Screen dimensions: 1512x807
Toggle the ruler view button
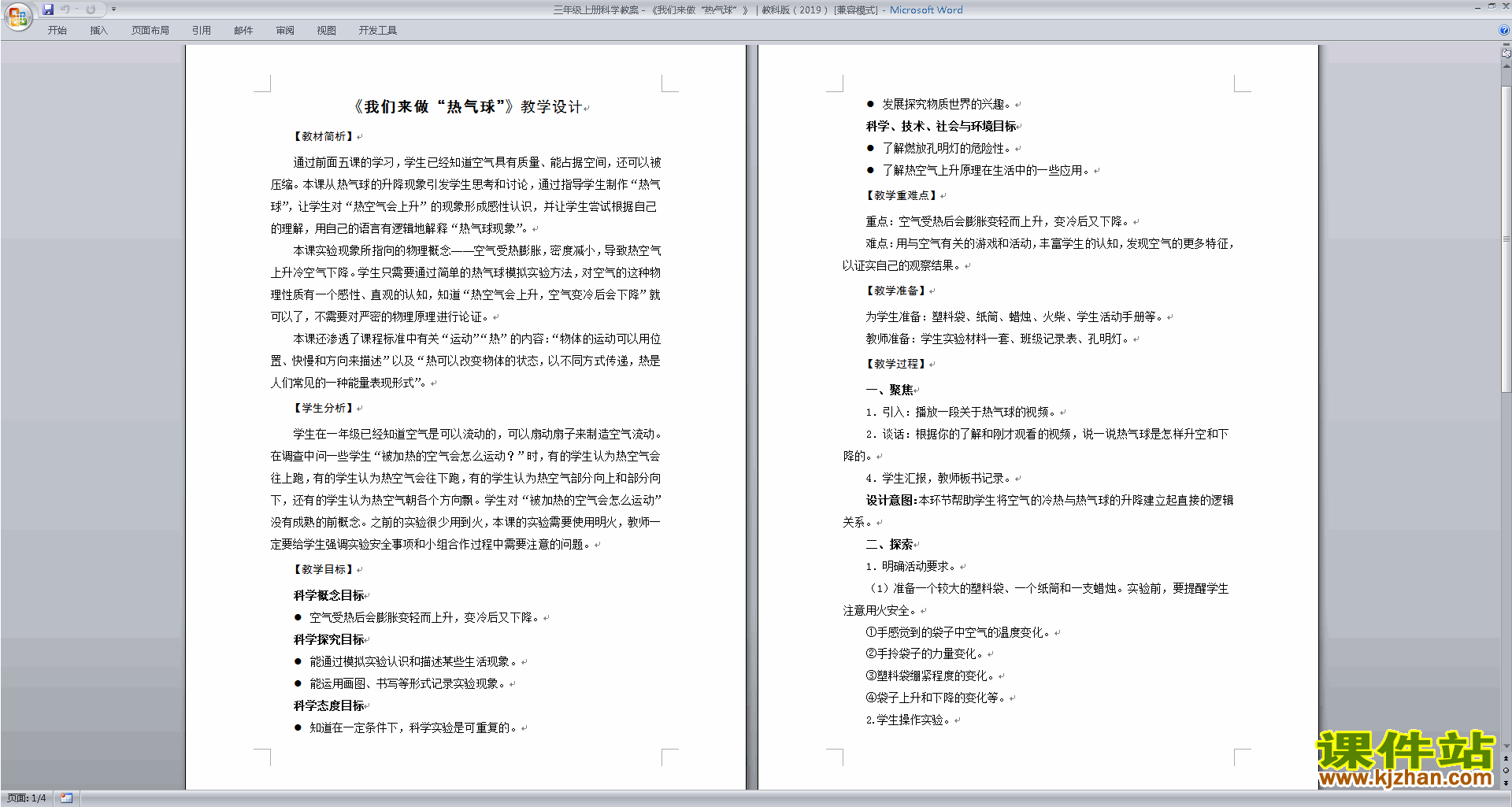[1506, 53]
